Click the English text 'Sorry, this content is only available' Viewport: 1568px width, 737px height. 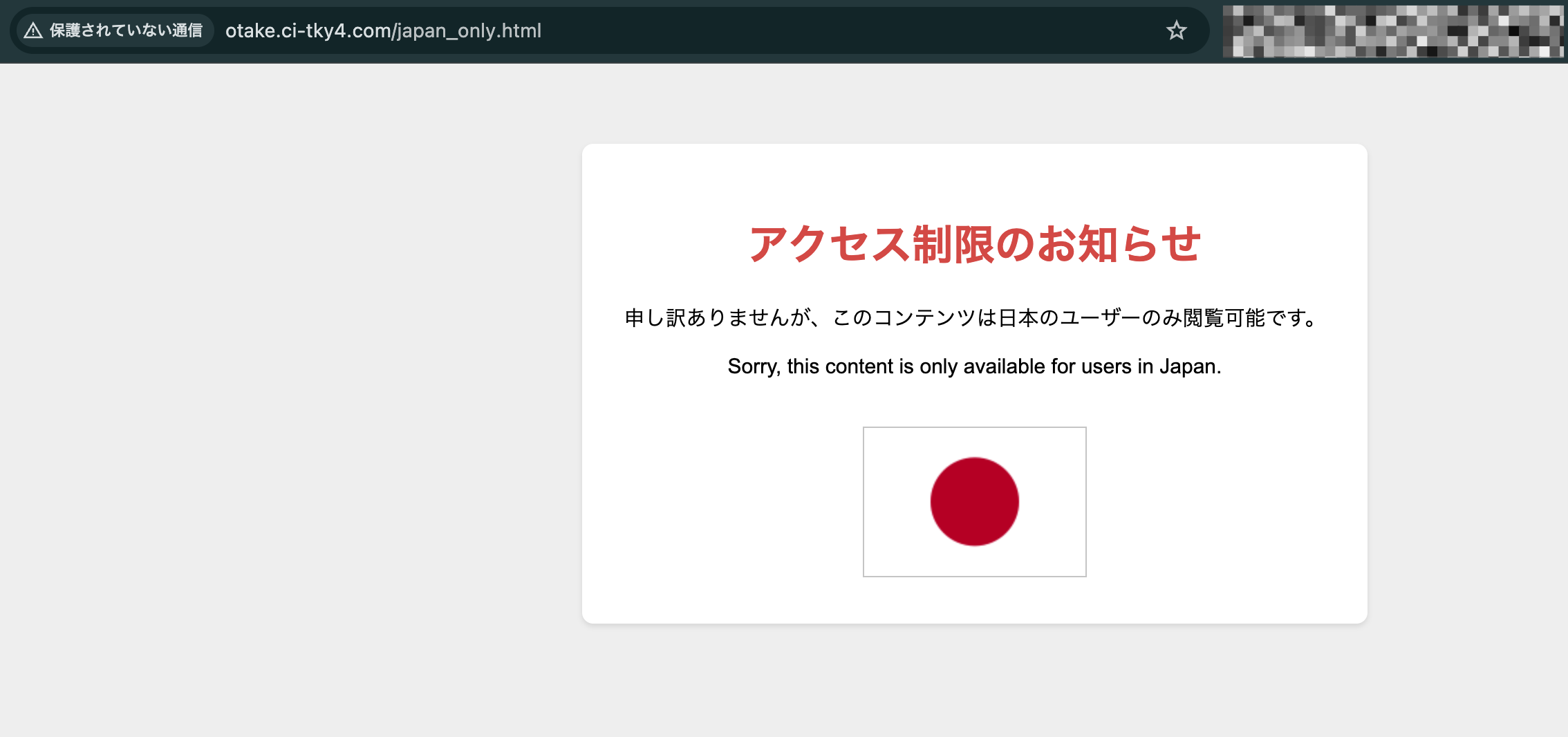point(975,366)
